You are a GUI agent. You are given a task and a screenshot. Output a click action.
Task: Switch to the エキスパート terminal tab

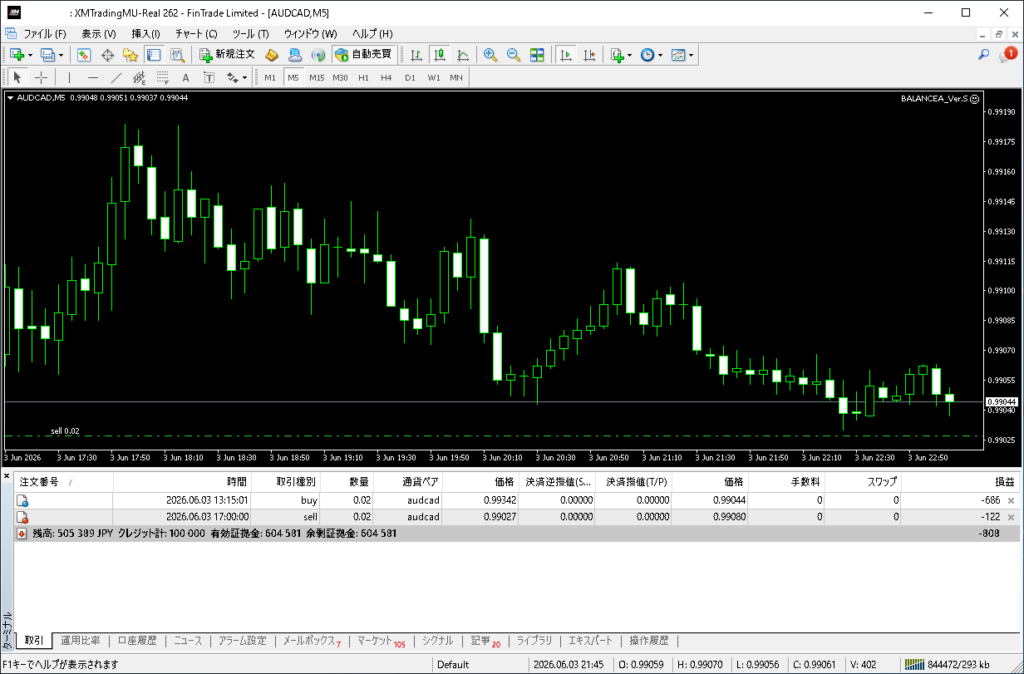(x=590, y=641)
